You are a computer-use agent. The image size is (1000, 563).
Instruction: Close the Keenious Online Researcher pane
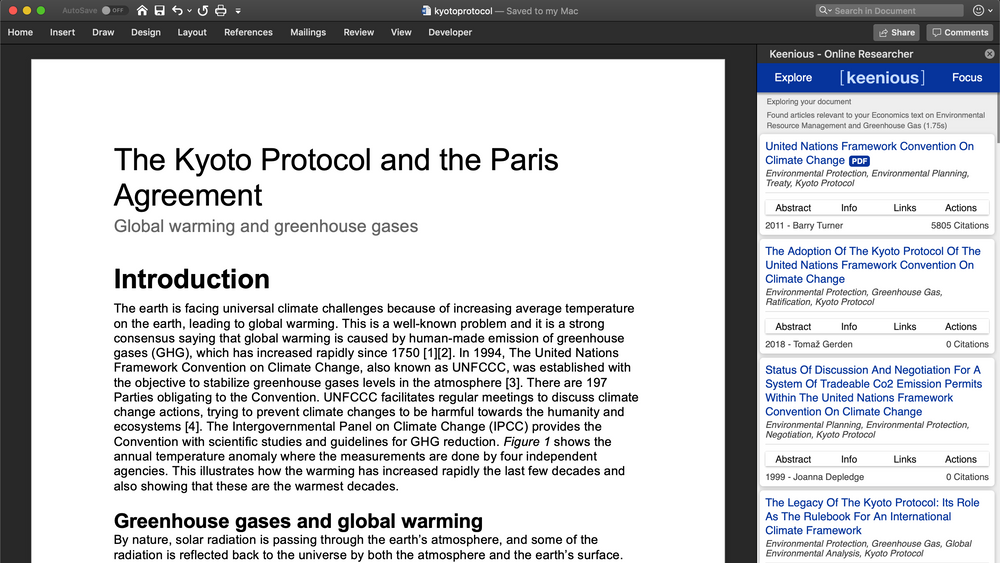pyautogui.click(x=989, y=54)
